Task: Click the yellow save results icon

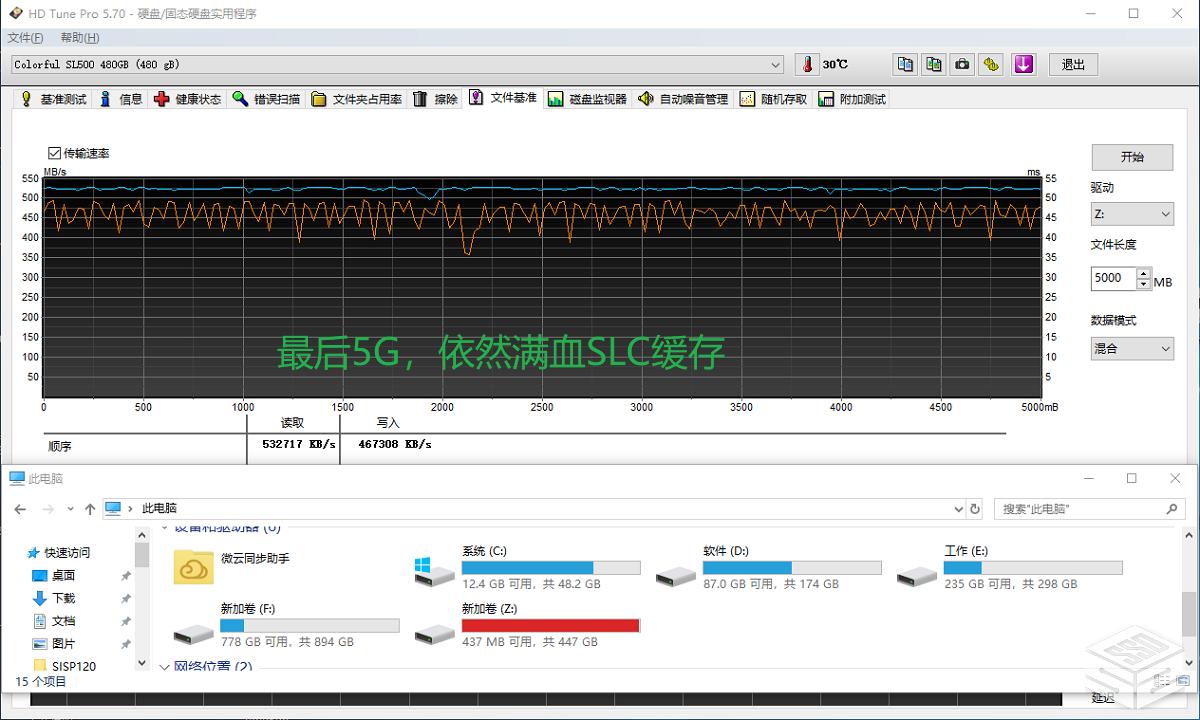Action: (x=990, y=64)
